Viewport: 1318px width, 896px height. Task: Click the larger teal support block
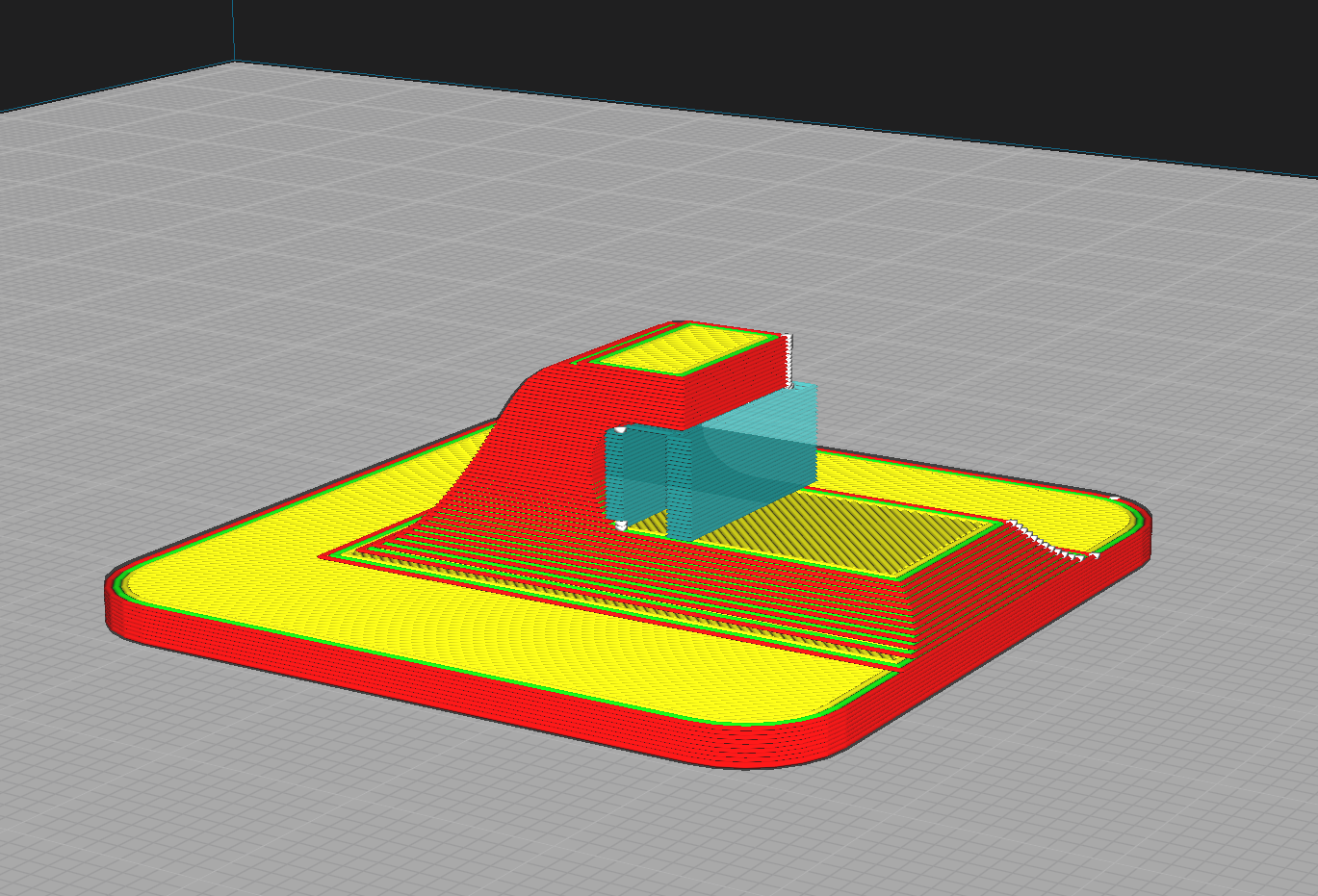[741, 460]
